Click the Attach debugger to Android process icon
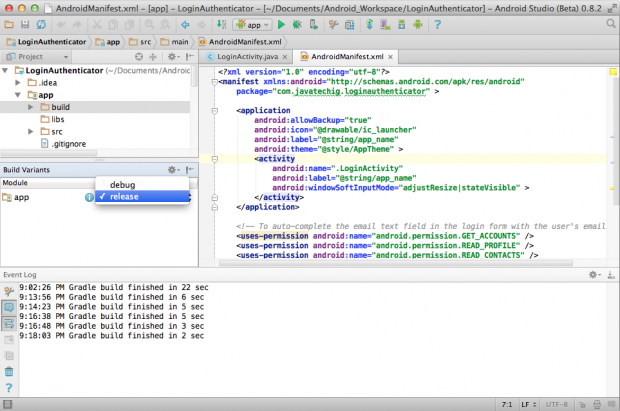The height and width of the screenshot is (411, 620). pos(313,25)
